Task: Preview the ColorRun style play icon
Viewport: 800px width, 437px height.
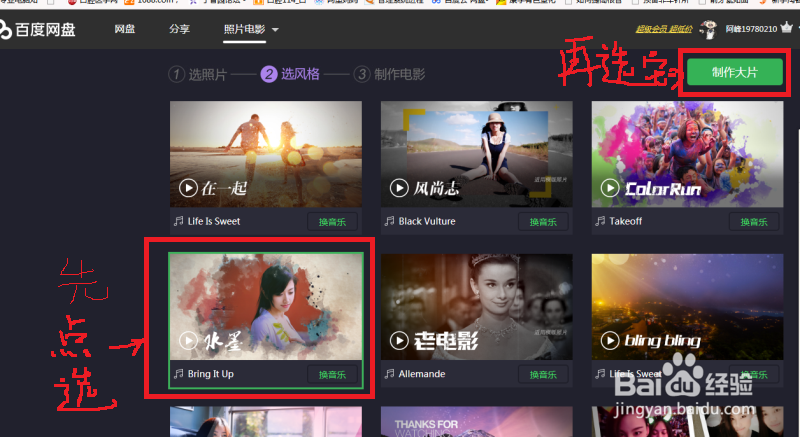Action: coord(610,188)
